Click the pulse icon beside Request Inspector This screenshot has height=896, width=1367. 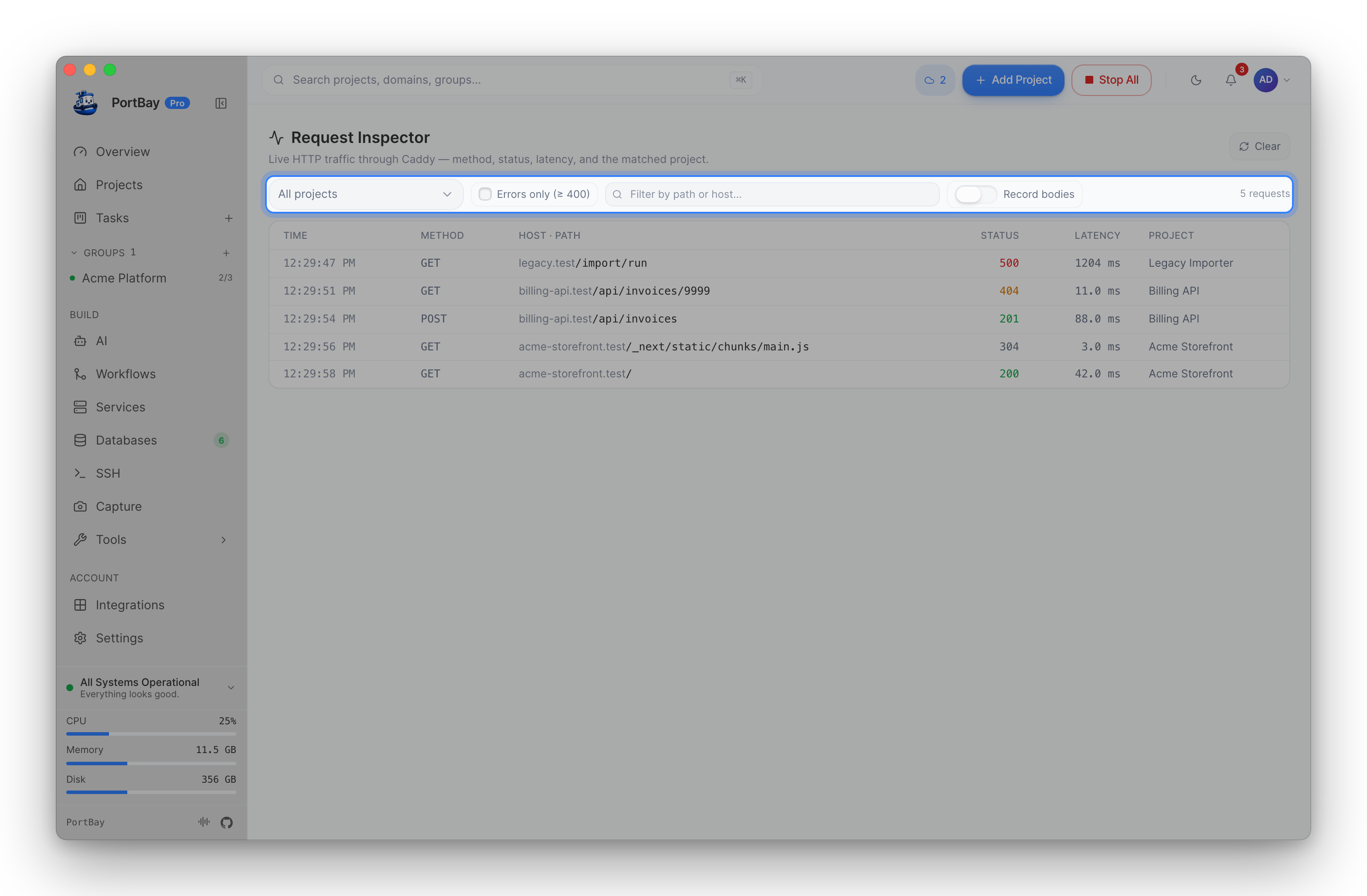(276, 138)
